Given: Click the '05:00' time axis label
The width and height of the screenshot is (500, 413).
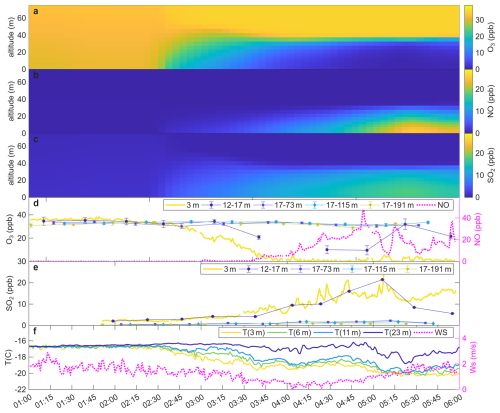Looking at the screenshot, I should coord(367,401).
